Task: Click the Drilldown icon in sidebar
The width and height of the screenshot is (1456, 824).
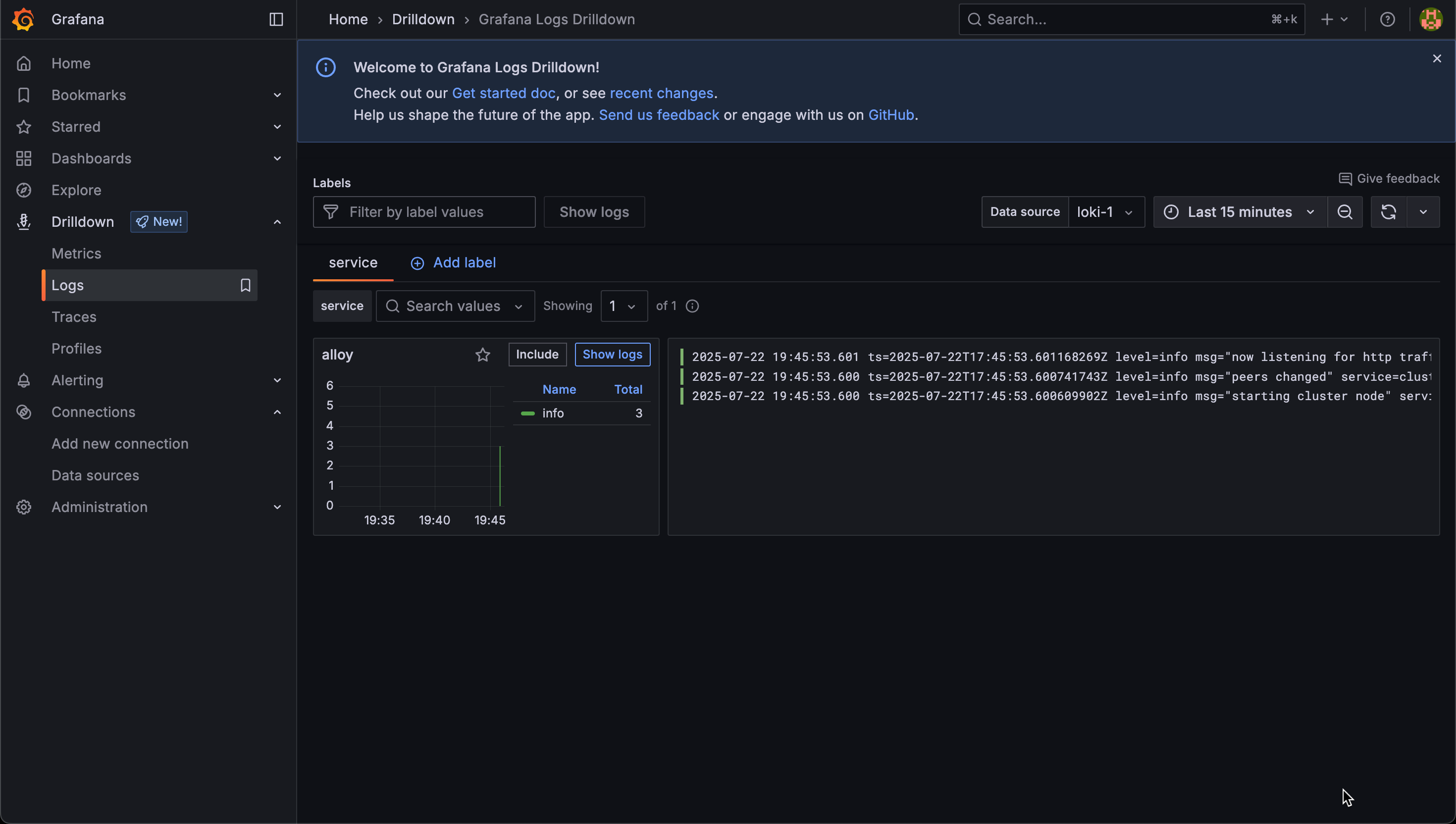Action: coord(24,222)
